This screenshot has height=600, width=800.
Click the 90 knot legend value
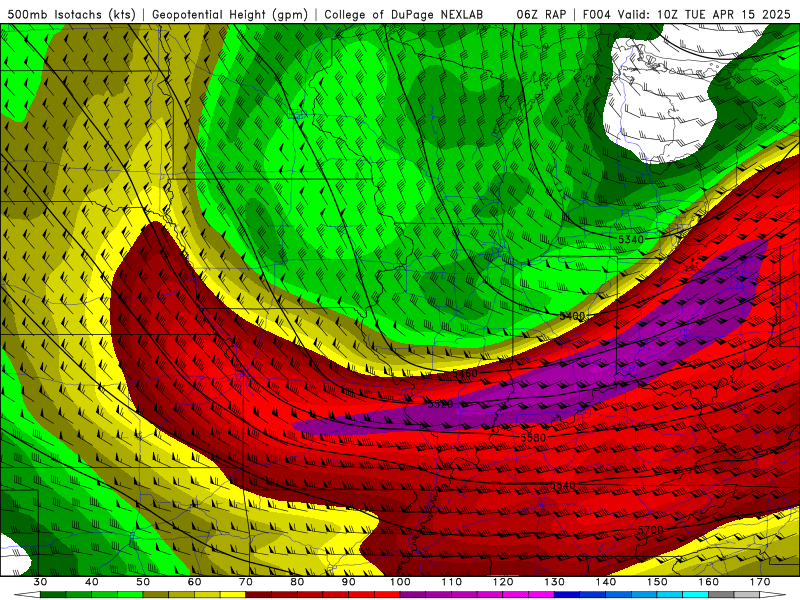pyautogui.click(x=349, y=582)
